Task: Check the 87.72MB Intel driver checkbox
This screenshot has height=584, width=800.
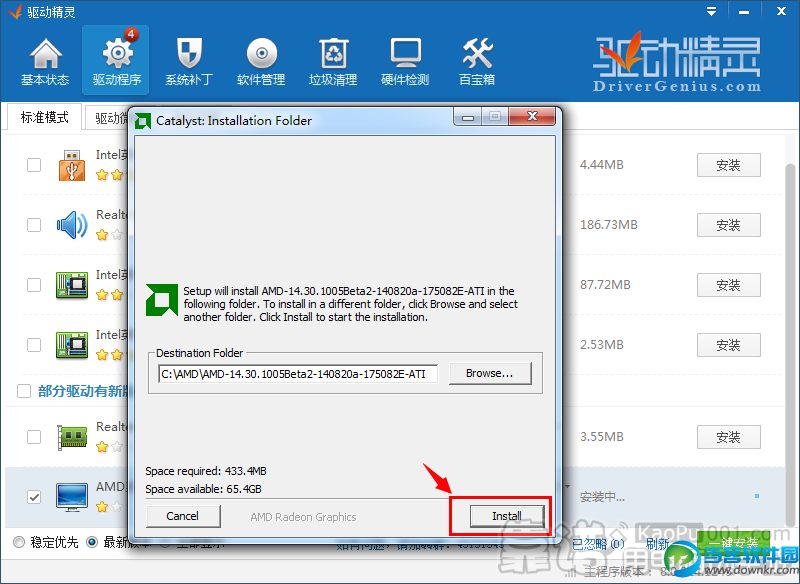Action: click(34, 285)
